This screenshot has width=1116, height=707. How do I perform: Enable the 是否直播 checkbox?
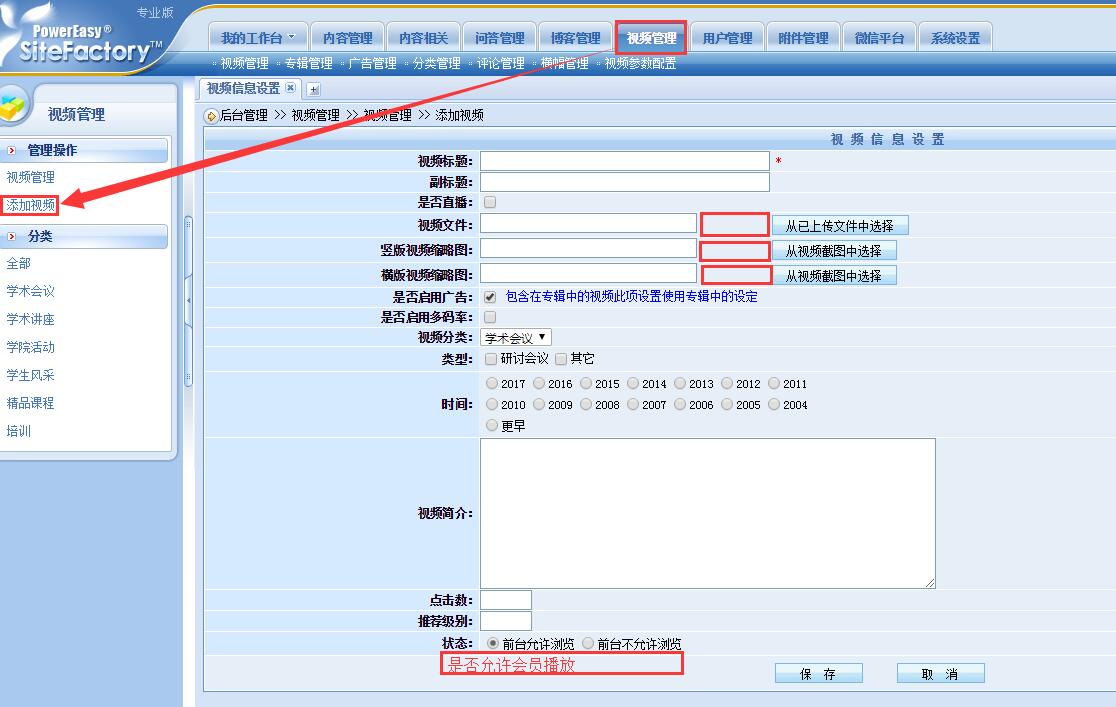pos(490,203)
